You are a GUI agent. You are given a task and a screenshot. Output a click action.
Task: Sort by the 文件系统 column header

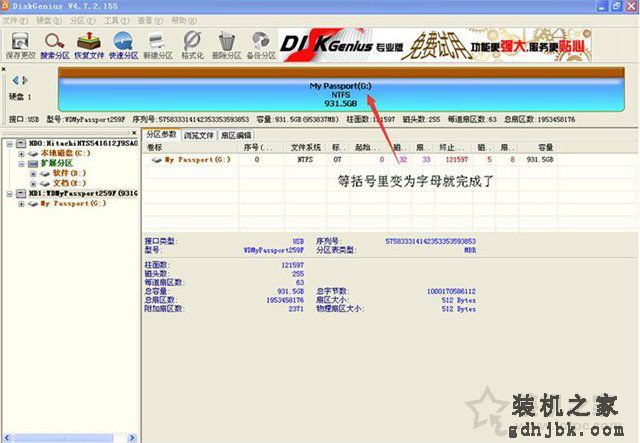[305, 147]
